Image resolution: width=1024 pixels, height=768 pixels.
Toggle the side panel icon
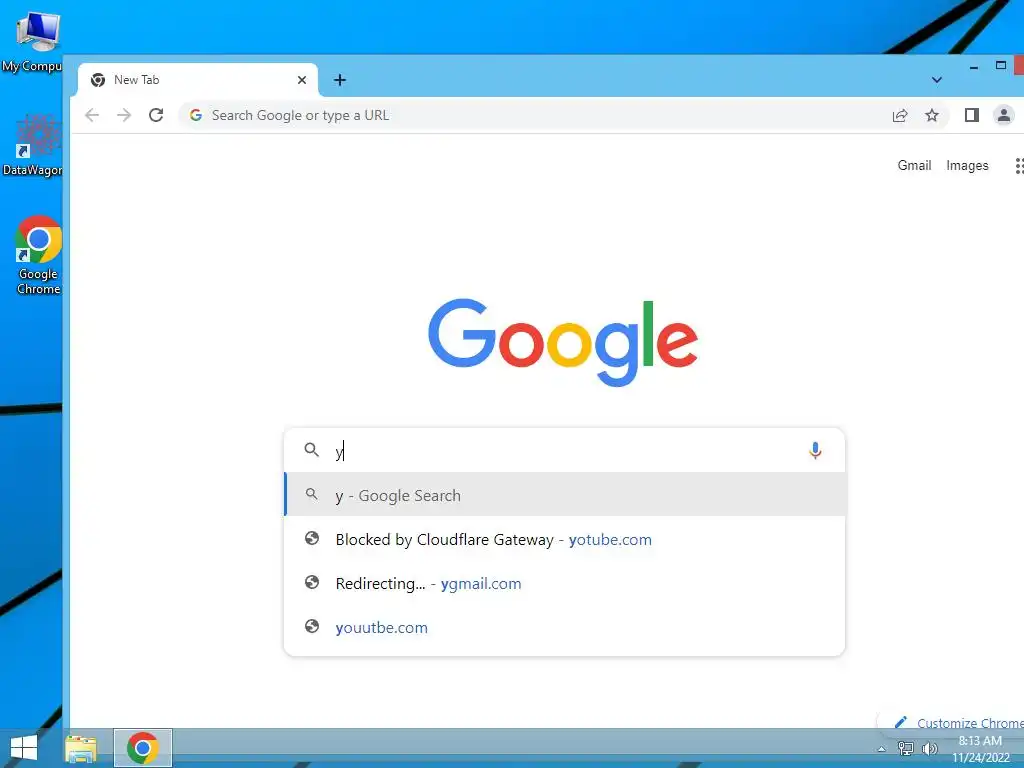click(x=972, y=116)
